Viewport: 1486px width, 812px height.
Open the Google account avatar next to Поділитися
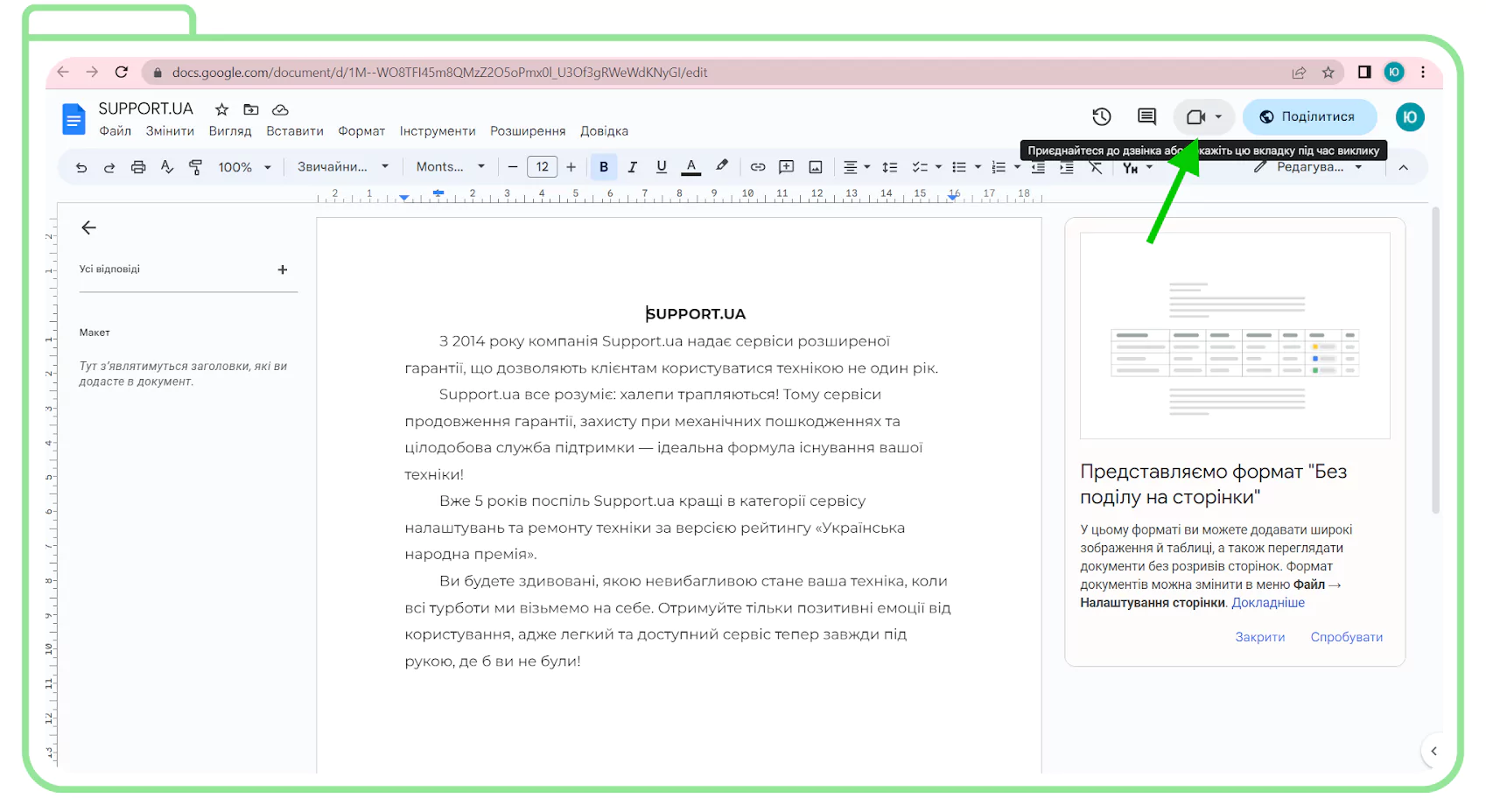[1410, 116]
